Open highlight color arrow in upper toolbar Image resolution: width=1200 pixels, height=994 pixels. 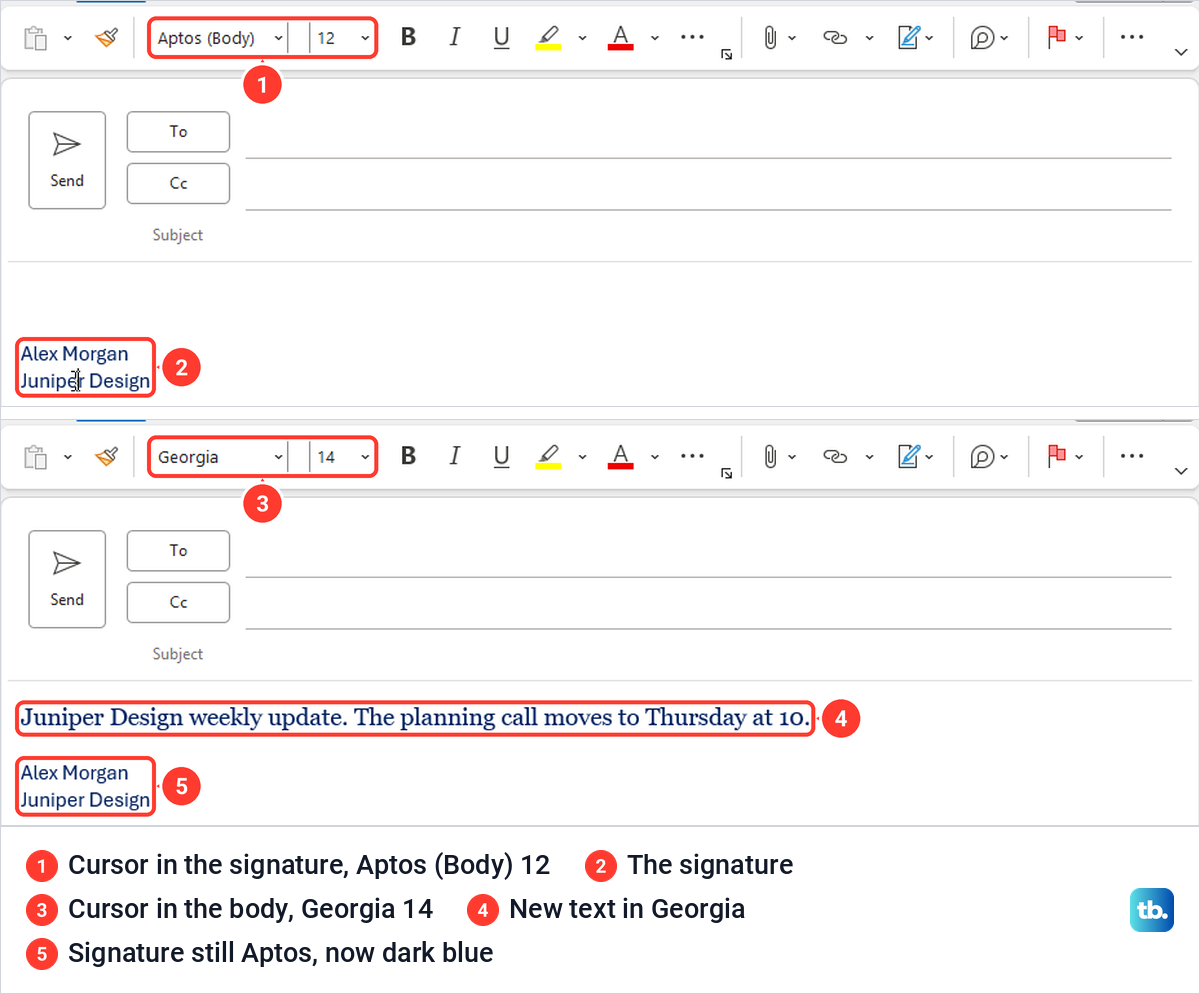(582, 38)
